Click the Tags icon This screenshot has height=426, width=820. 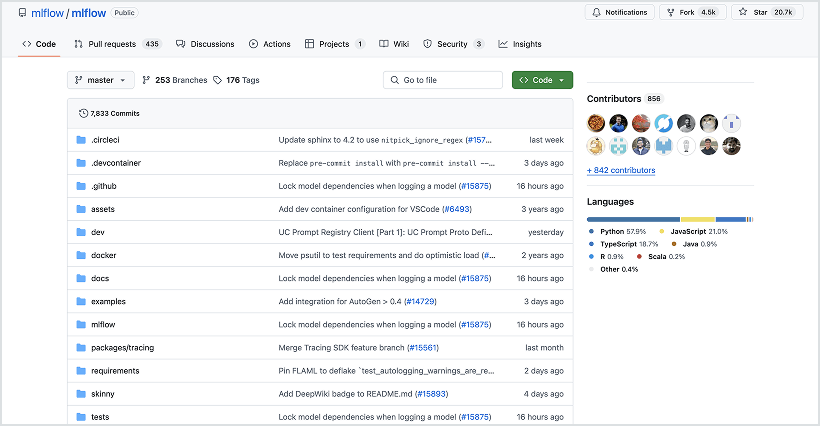point(218,80)
